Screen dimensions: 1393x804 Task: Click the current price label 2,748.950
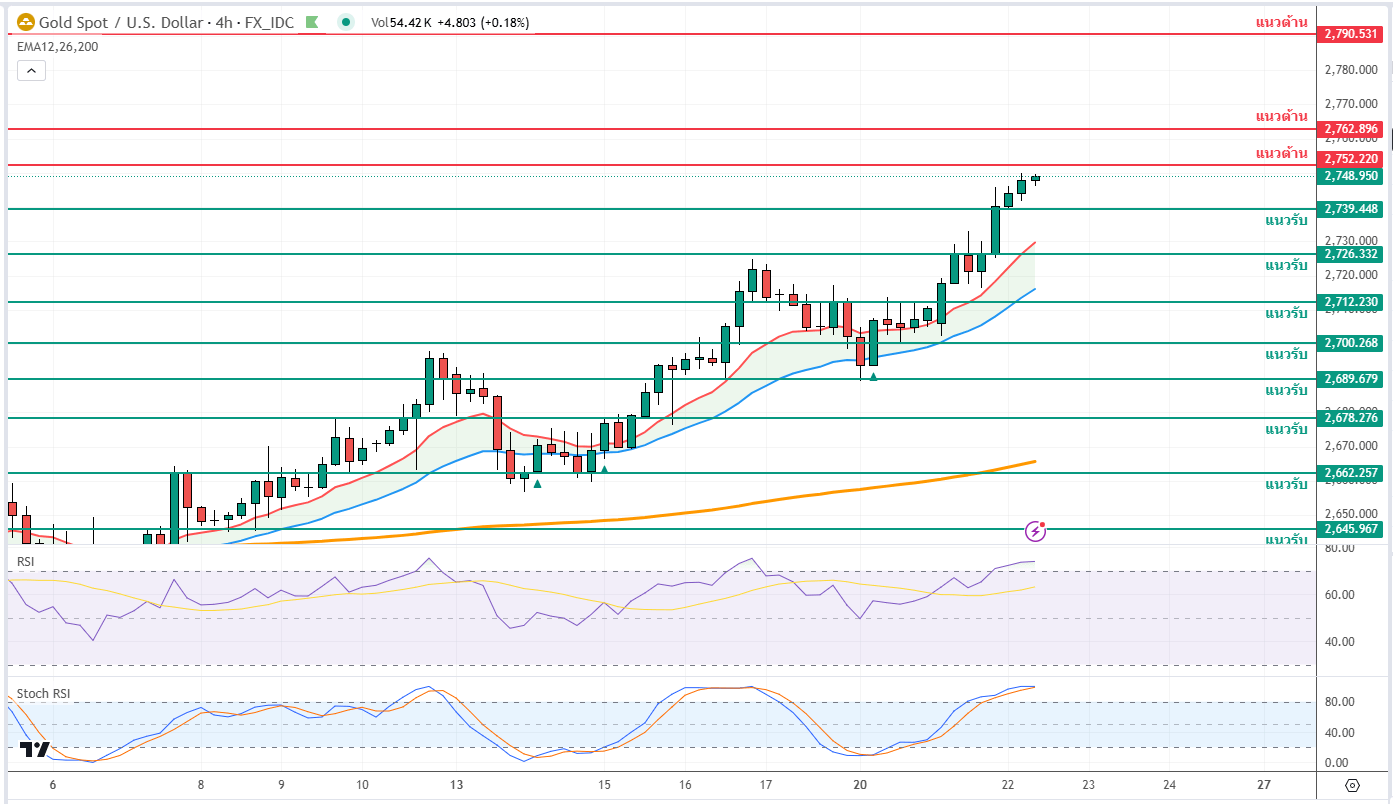tap(1350, 176)
